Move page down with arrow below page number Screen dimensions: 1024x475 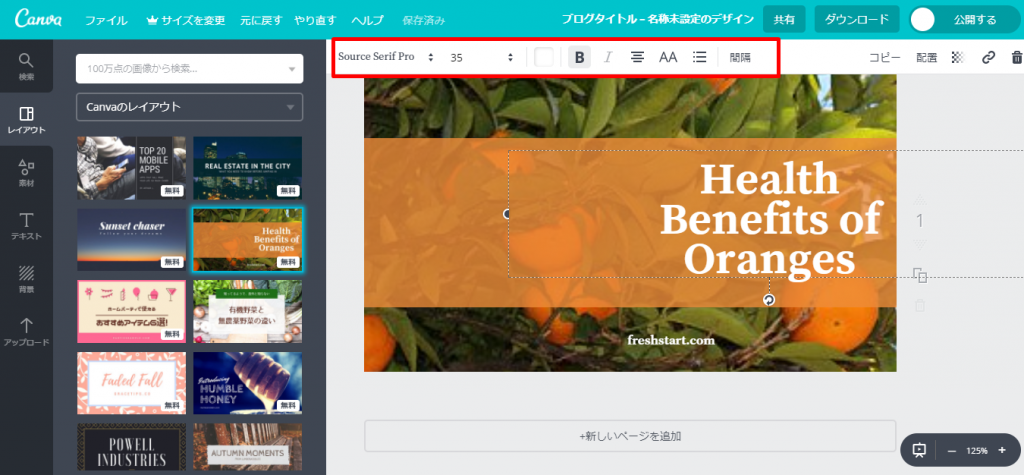920,244
